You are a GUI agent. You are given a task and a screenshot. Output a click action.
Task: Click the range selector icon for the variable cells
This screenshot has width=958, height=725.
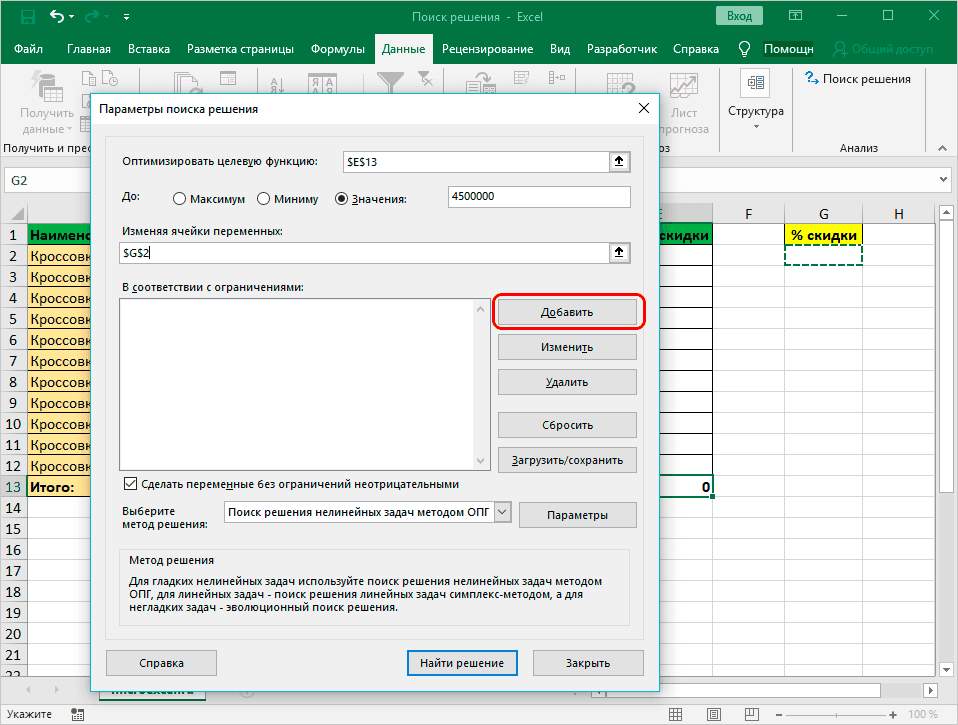click(620, 254)
